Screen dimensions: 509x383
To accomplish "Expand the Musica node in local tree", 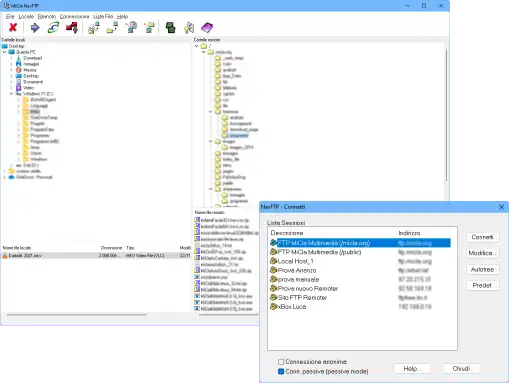I will coord(11,70).
